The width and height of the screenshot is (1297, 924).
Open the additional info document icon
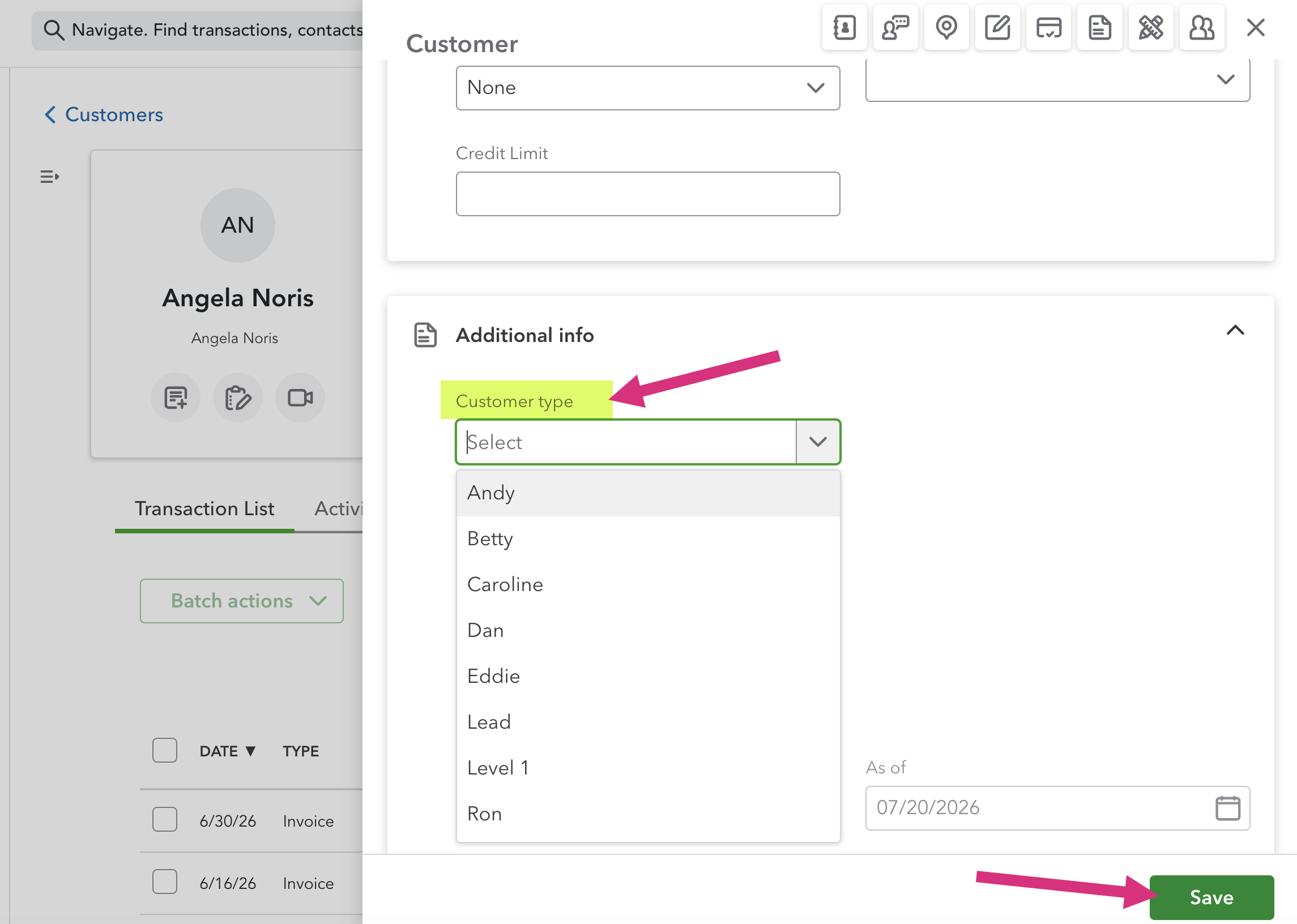[x=1099, y=27]
